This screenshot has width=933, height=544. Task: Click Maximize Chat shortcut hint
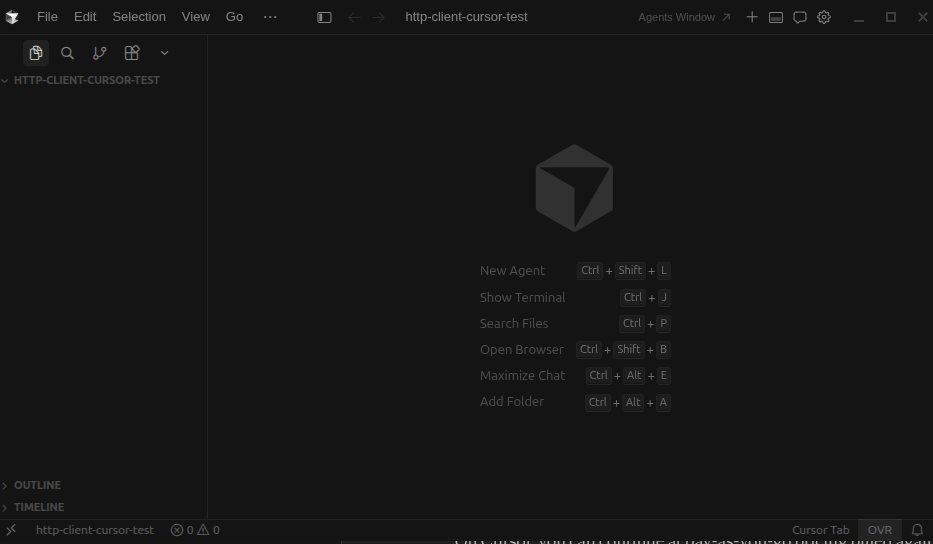[575, 376]
